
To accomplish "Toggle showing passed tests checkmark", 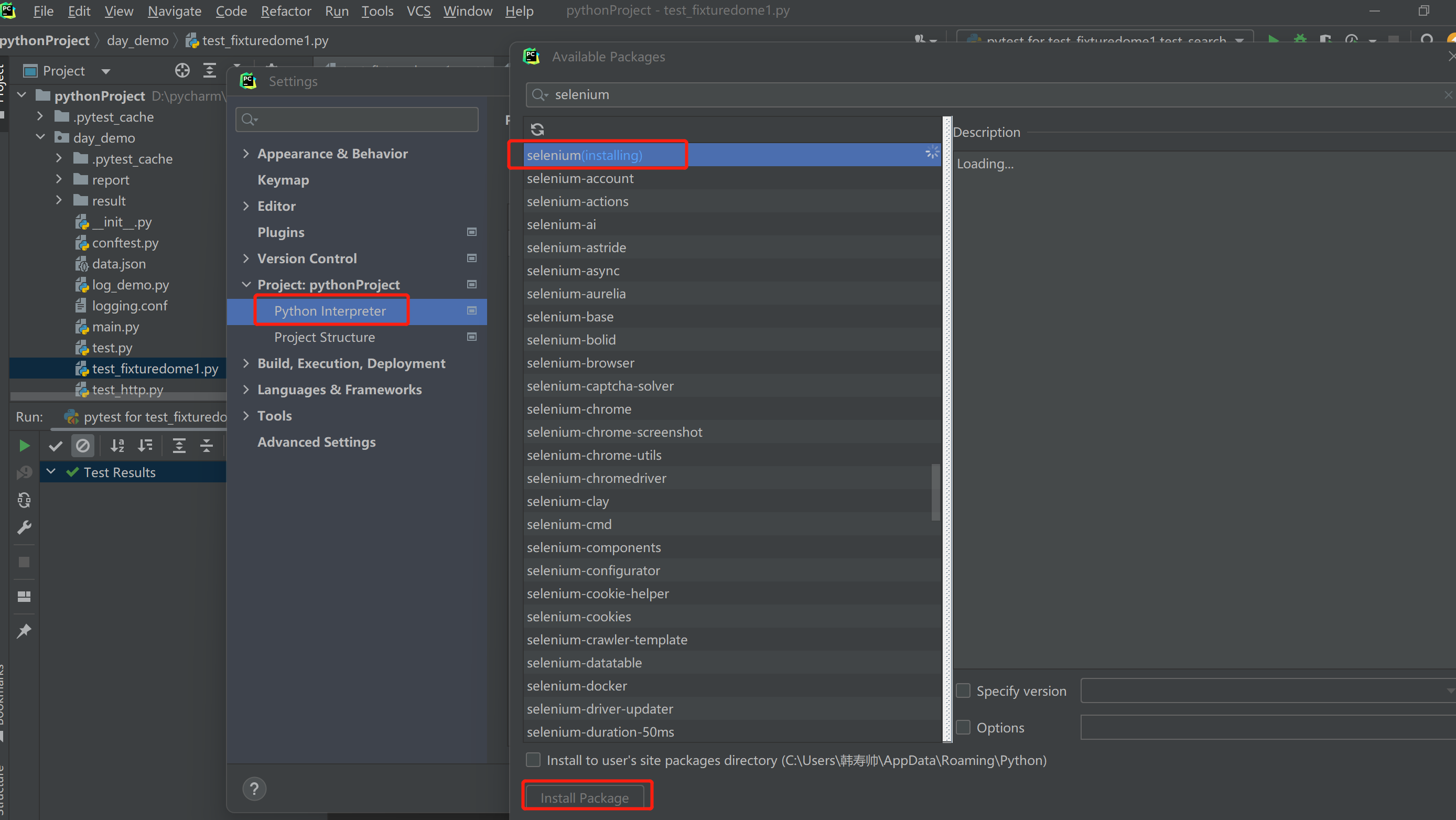I will point(56,446).
